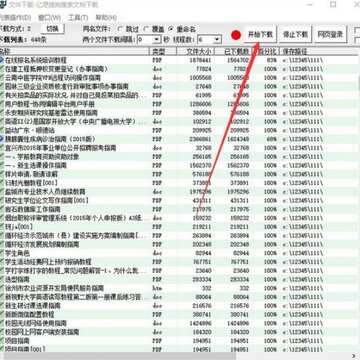Viewport: 360px width, 360px height.
Task: Sort list by the 保存路径 column header
Action: (317, 51)
